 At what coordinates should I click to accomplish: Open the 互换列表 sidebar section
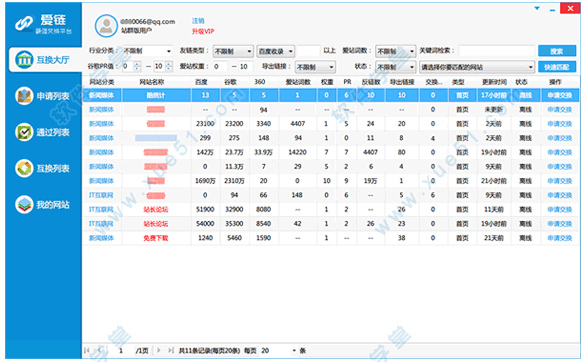coord(43,168)
